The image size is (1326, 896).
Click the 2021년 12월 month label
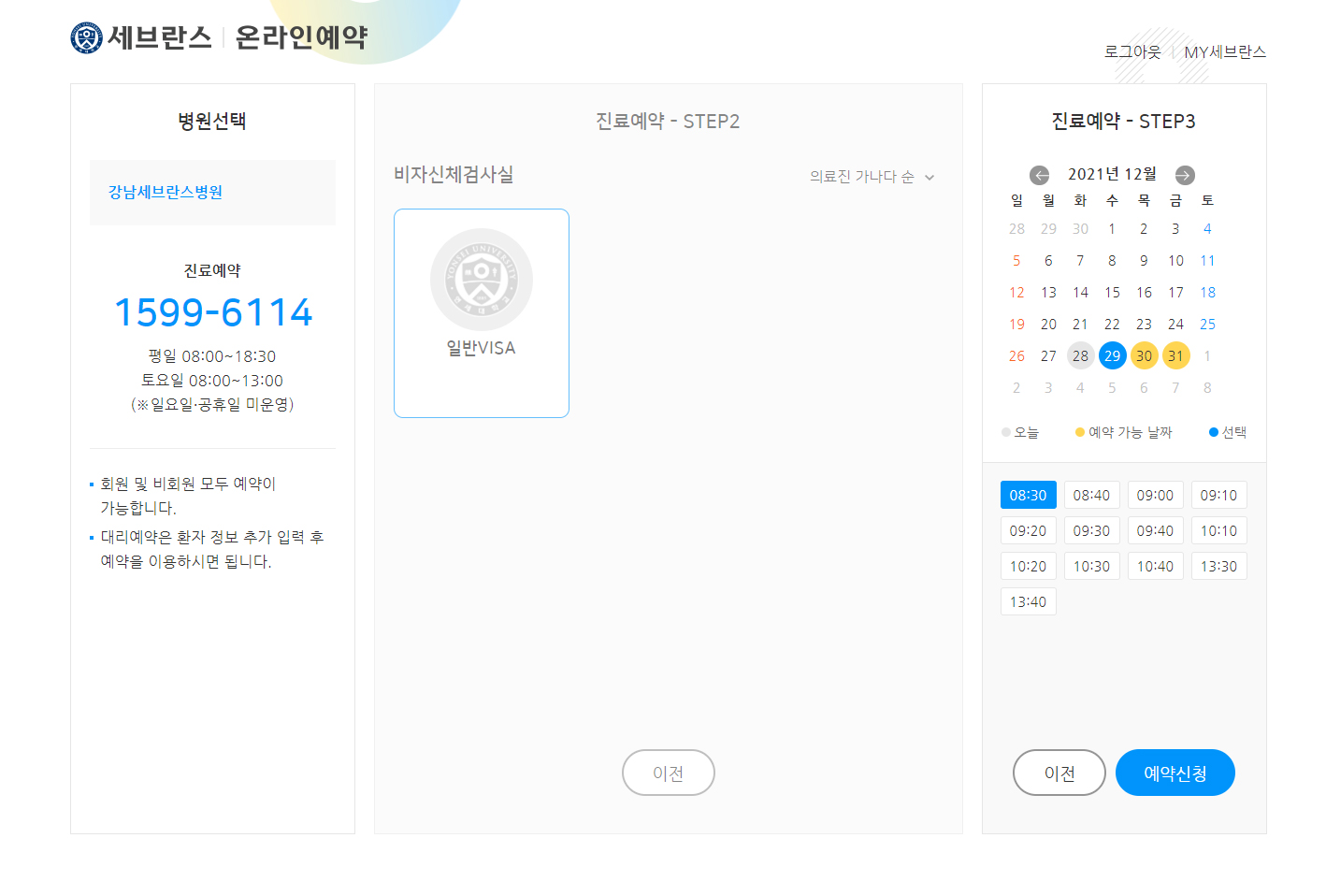click(x=1112, y=174)
